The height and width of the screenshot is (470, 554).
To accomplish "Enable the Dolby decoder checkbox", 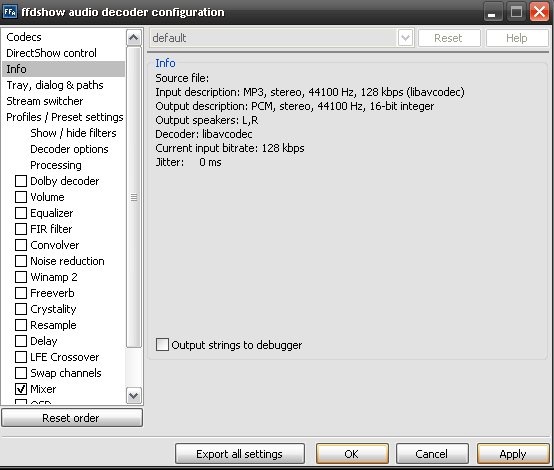I will [21, 181].
